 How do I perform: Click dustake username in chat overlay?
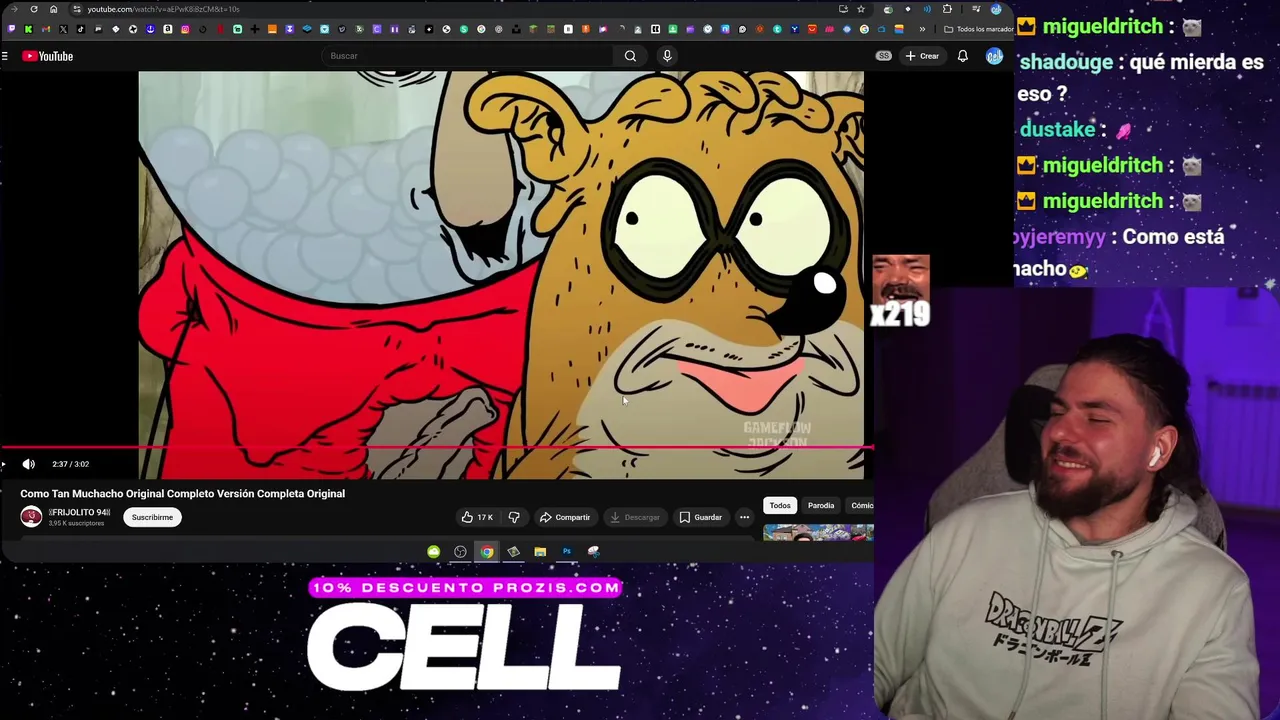[1057, 129]
